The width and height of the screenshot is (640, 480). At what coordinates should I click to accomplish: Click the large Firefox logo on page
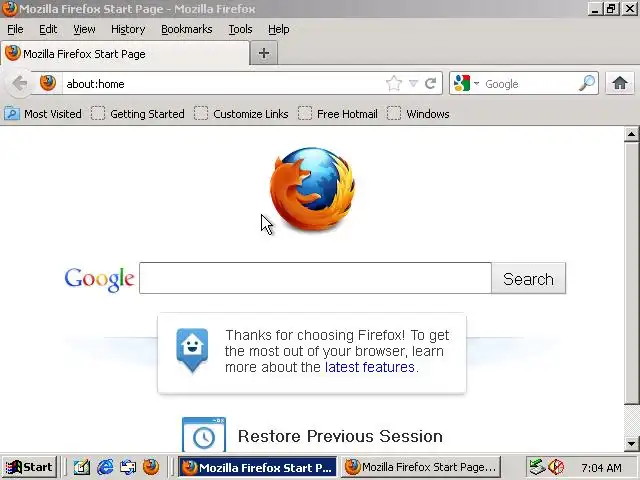[x=313, y=188]
